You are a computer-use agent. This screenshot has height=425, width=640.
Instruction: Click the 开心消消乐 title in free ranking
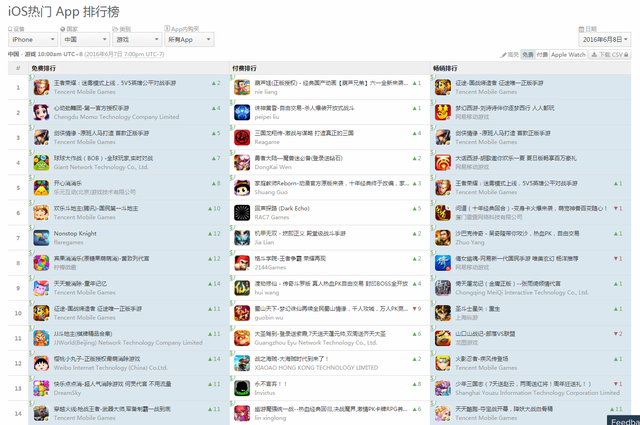click(x=68, y=183)
